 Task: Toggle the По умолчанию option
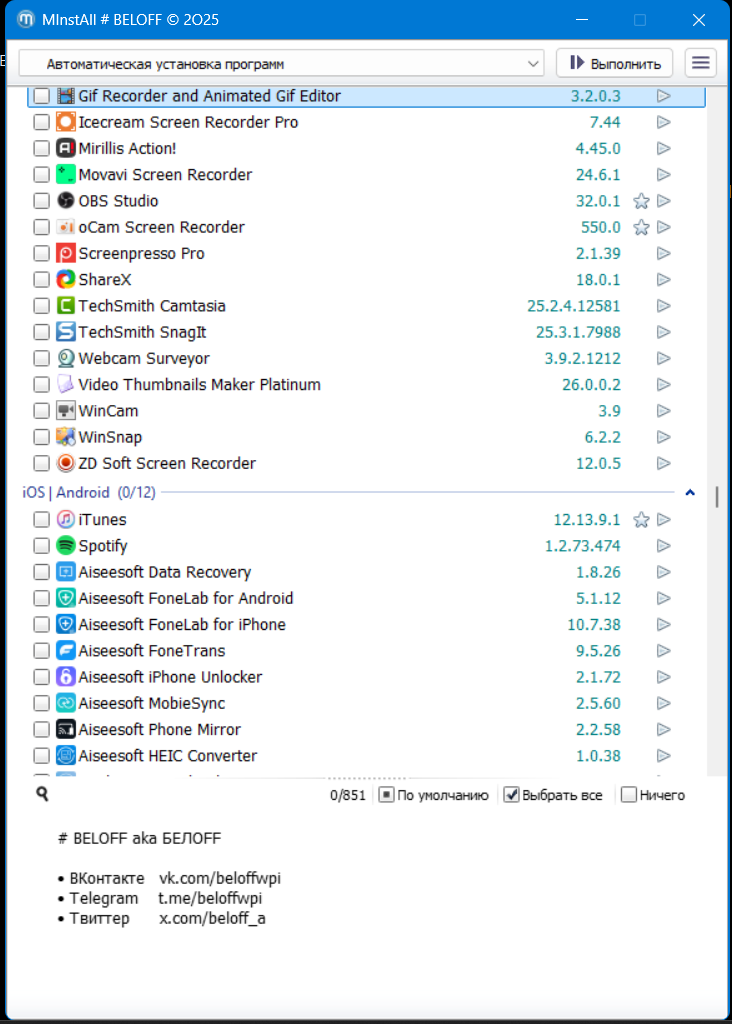(x=386, y=795)
